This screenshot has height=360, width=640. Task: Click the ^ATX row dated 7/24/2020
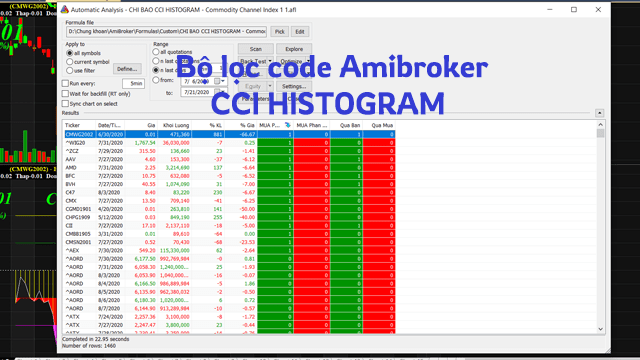229,317
